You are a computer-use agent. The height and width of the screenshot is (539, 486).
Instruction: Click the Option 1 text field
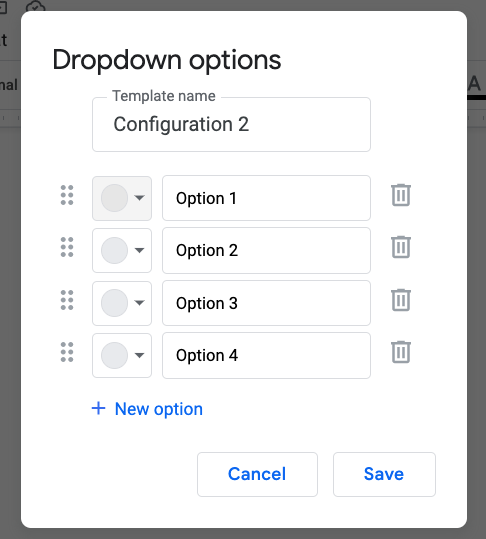[x=266, y=198]
